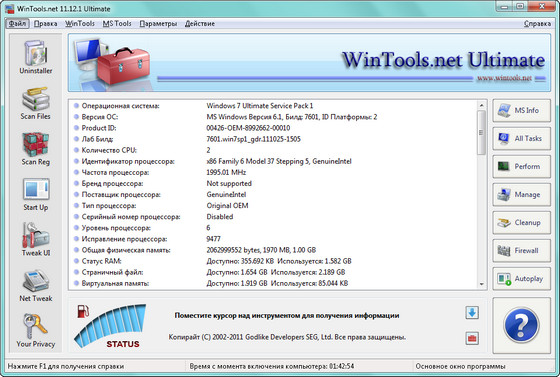This screenshot has width=560, height=377.
Task: Open the Справка menu
Action: coord(537,24)
